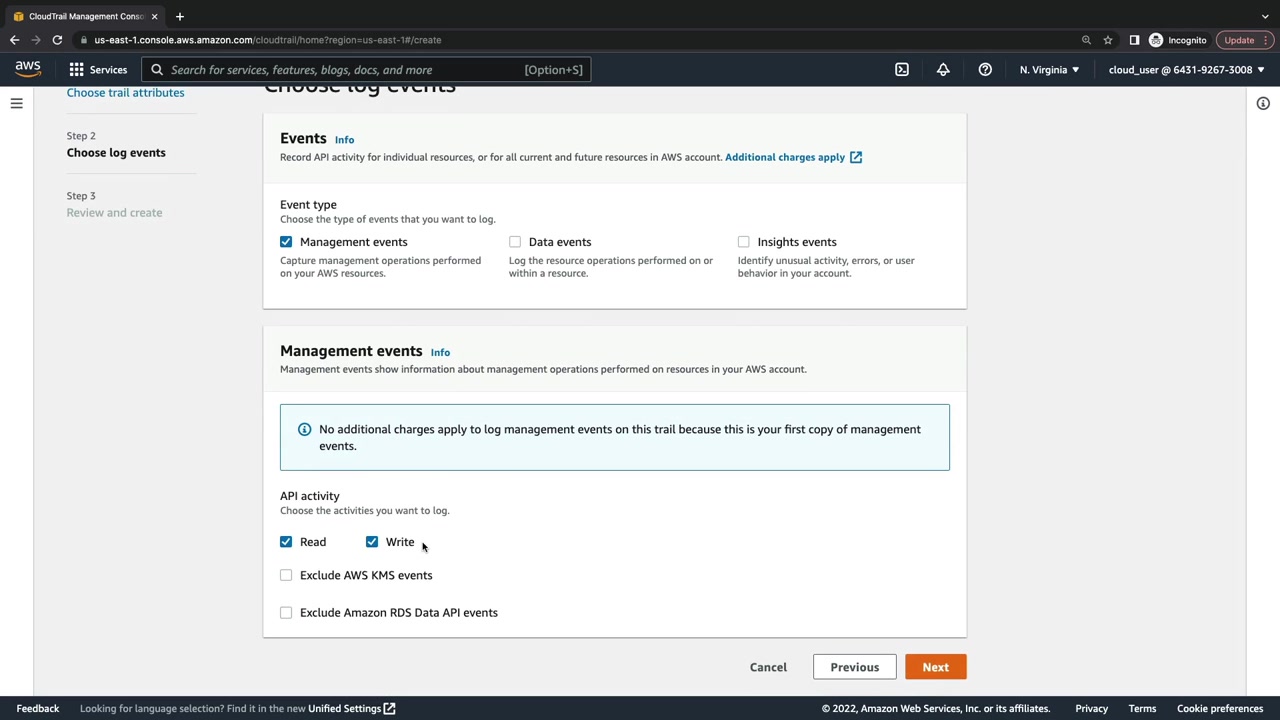Click the Previous button
Viewport: 1280px width, 720px height.
(855, 667)
